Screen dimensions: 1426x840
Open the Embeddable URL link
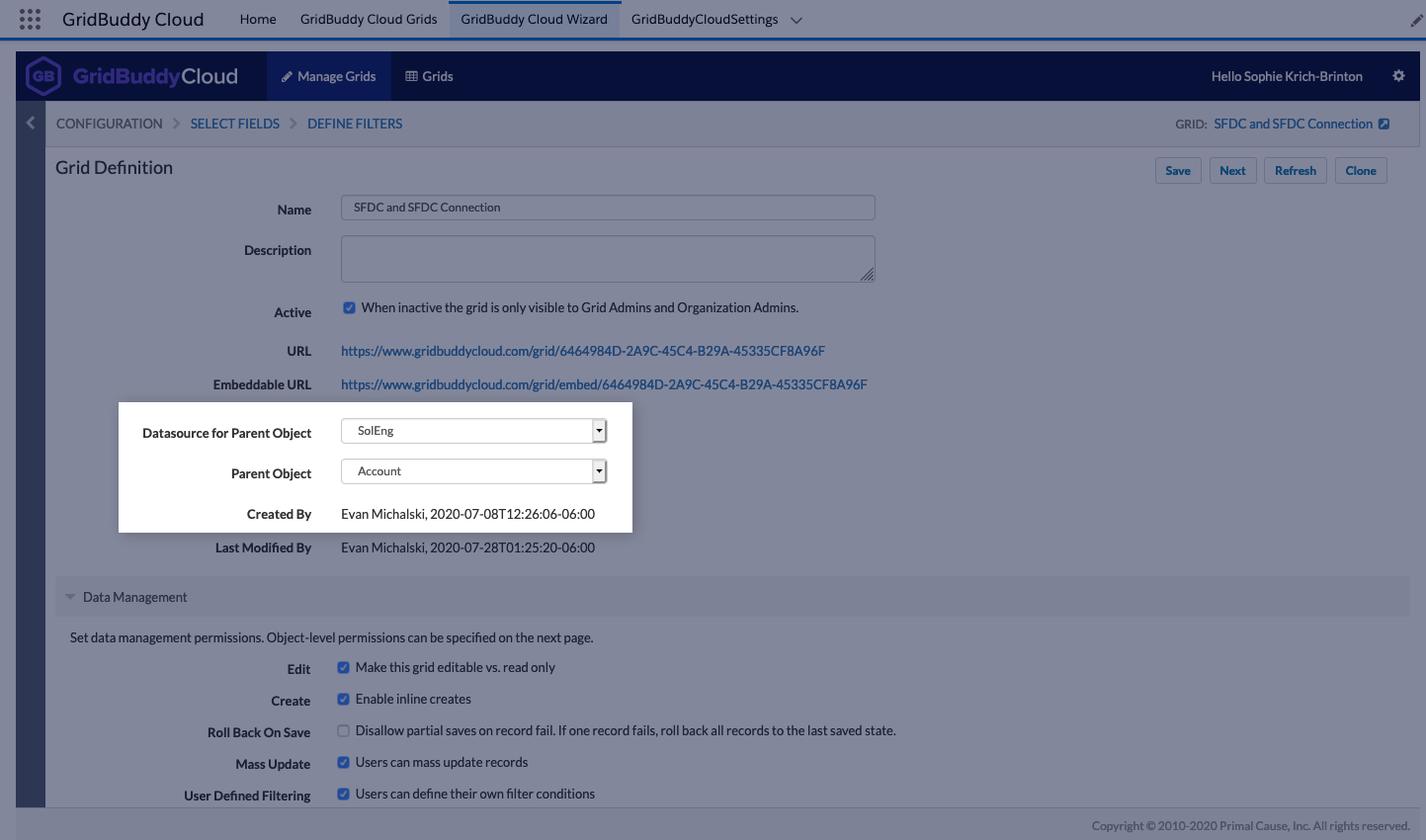(x=604, y=384)
